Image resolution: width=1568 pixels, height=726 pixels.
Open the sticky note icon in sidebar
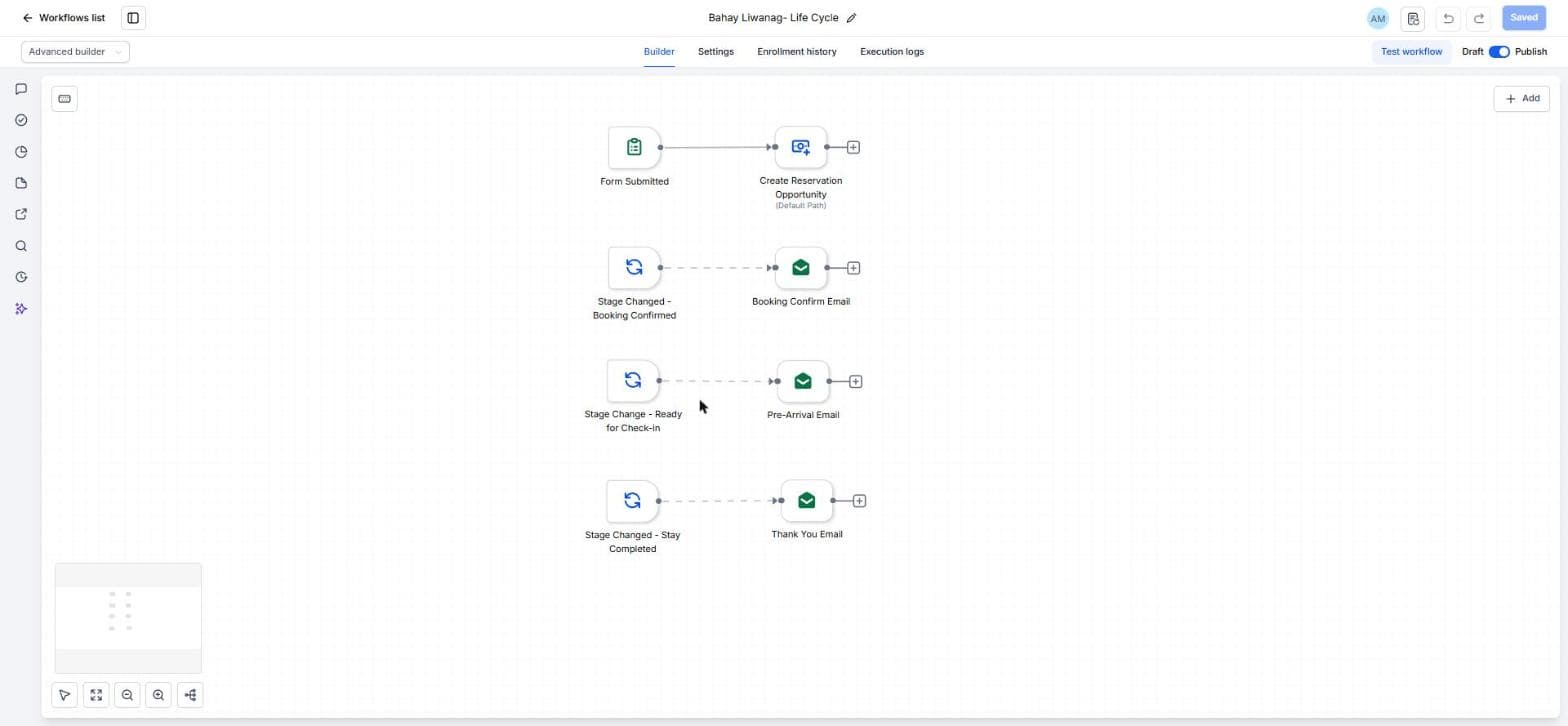[21, 183]
